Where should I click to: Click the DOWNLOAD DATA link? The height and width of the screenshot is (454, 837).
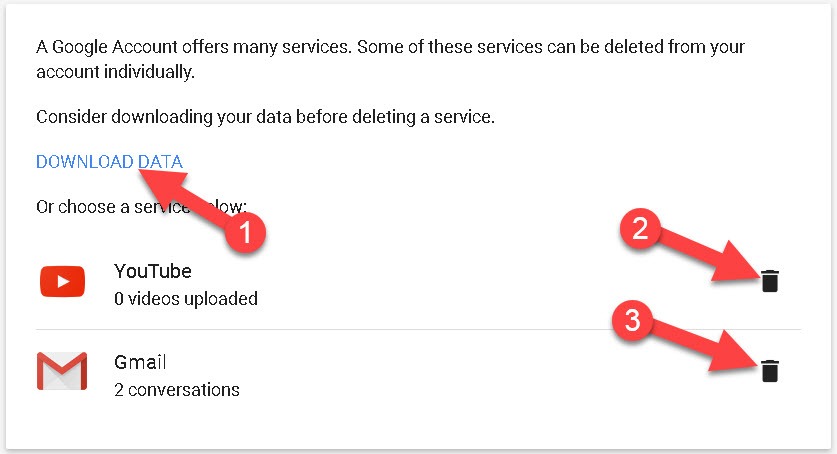(109, 162)
